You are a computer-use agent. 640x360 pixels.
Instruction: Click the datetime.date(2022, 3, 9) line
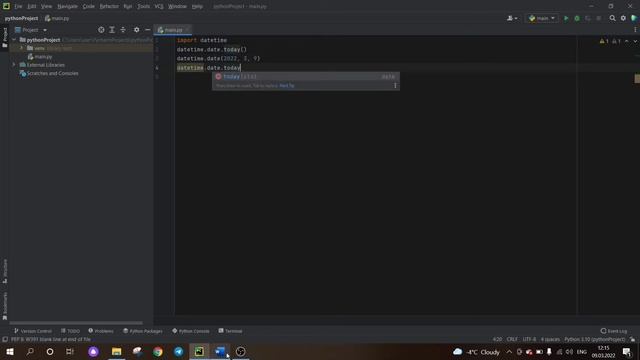pyautogui.click(x=218, y=59)
